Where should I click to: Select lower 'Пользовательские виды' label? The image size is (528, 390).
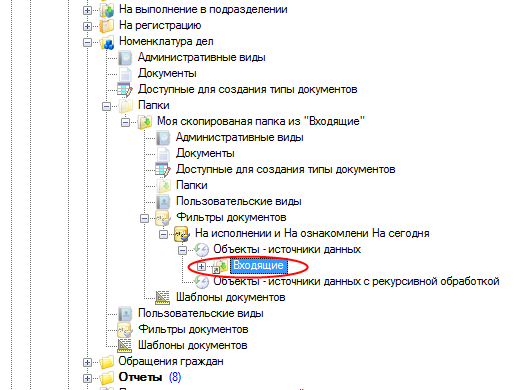(x=201, y=314)
